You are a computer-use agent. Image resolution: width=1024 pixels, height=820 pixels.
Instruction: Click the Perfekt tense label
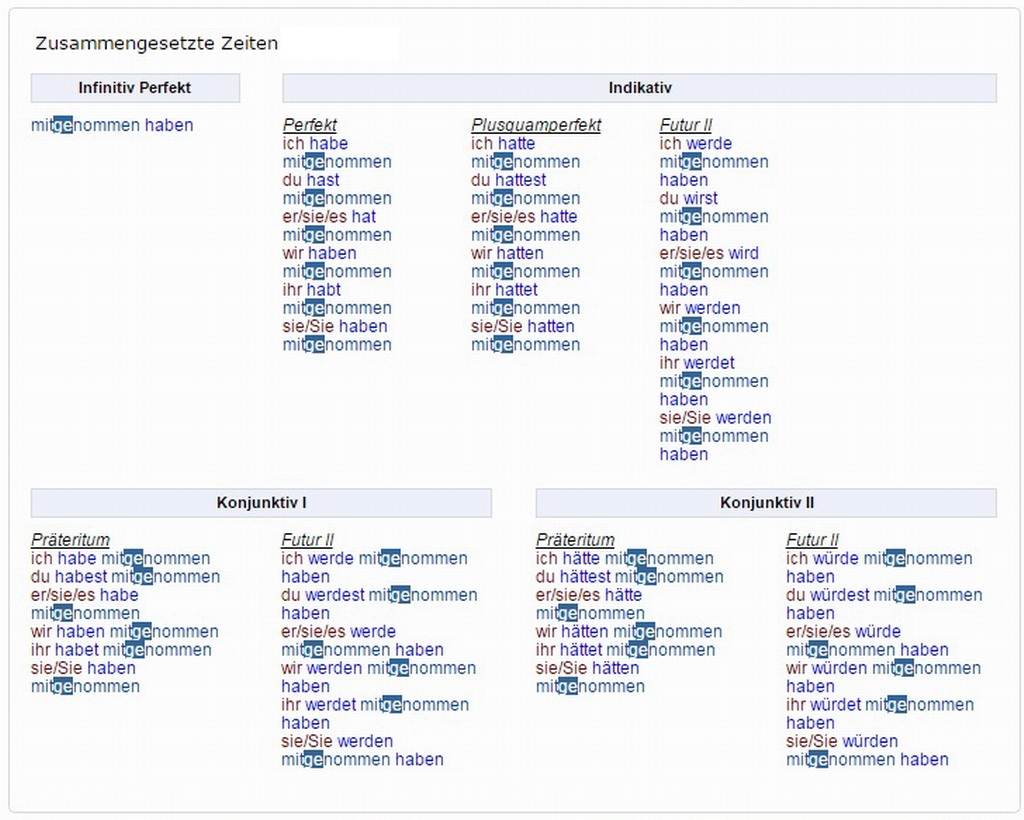tap(310, 126)
